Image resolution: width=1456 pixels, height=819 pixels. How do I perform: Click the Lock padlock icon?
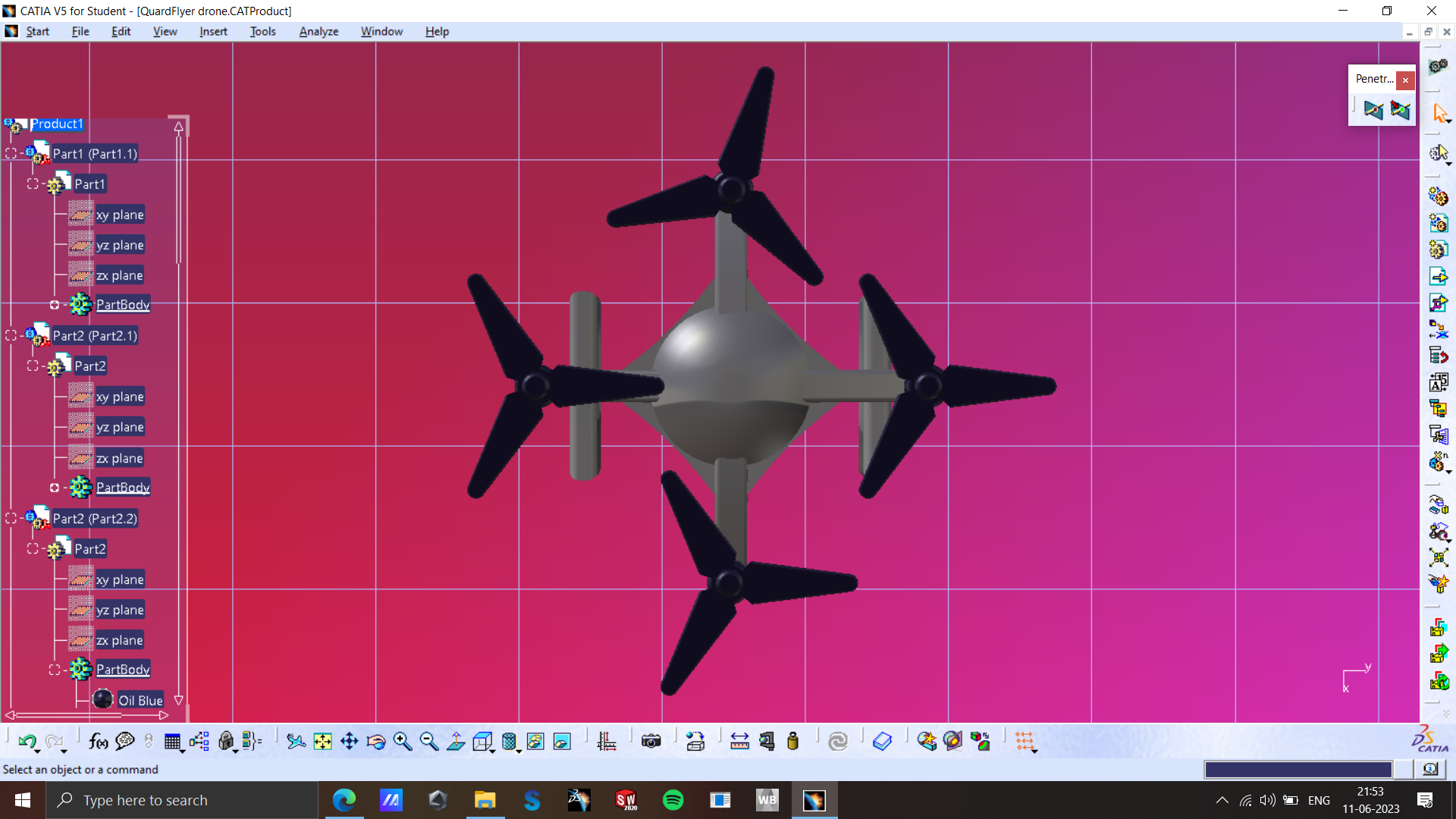(226, 741)
